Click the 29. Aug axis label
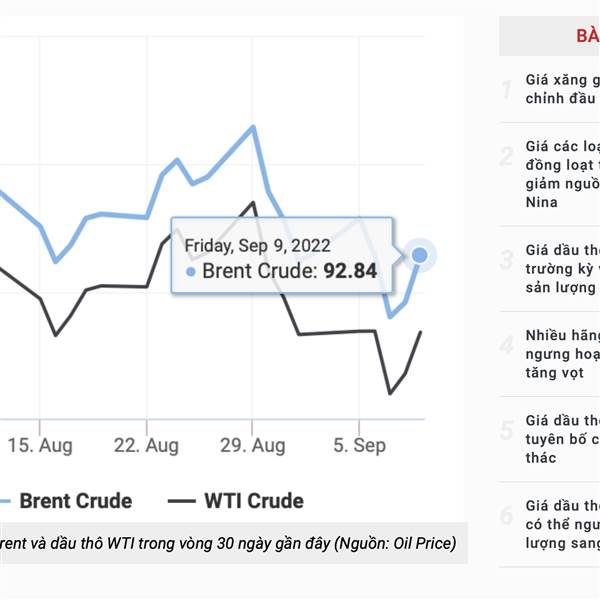The image size is (600, 600). pos(253,445)
